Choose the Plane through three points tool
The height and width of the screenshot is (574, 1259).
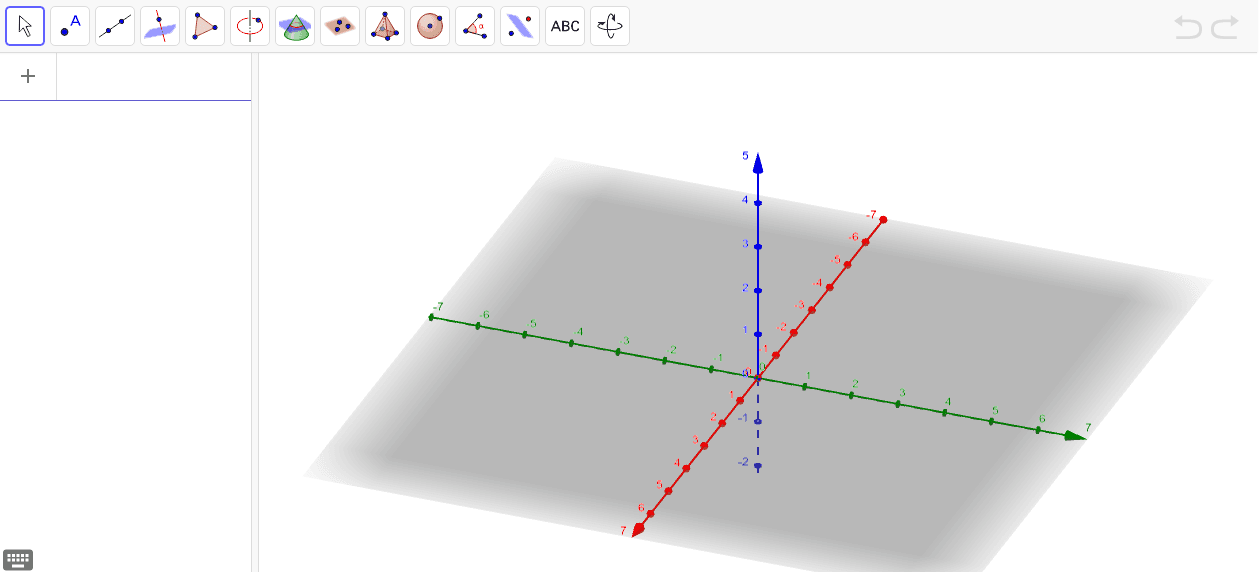point(340,26)
